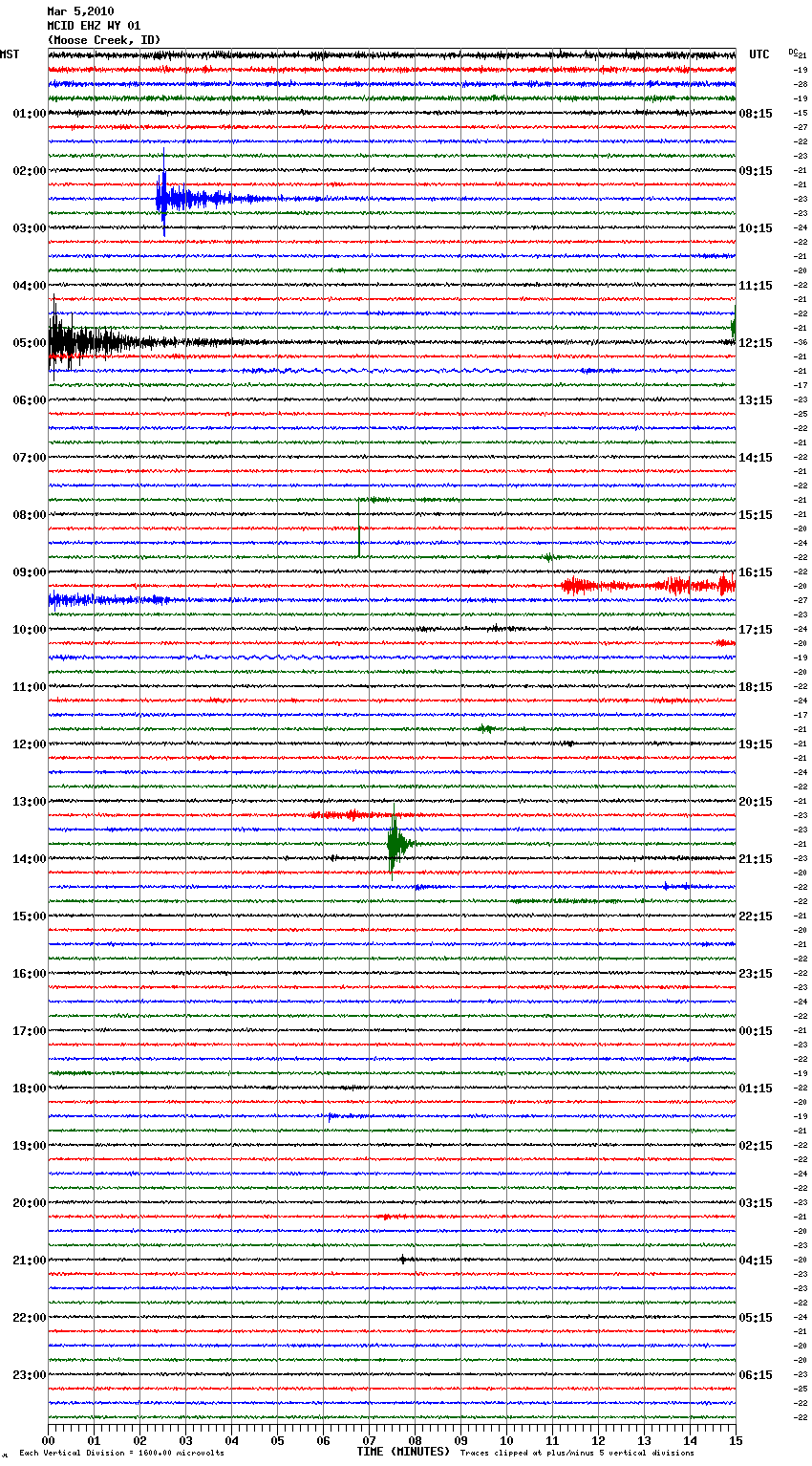Select the 01:00 MST time label
The width and height of the screenshot is (812, 1466).
coord(30,114)
